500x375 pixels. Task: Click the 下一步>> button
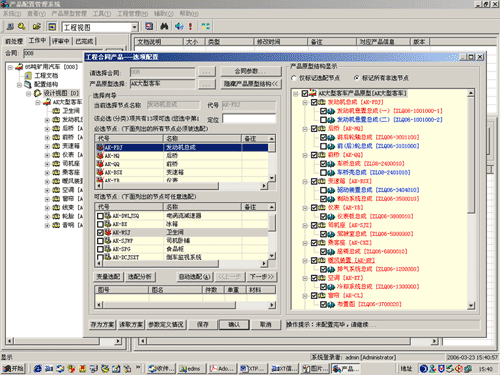[262, 277]
